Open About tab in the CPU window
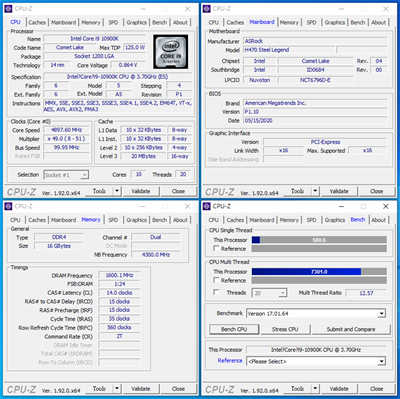Screen dimensions: 400x399 [x=180, y=22]
